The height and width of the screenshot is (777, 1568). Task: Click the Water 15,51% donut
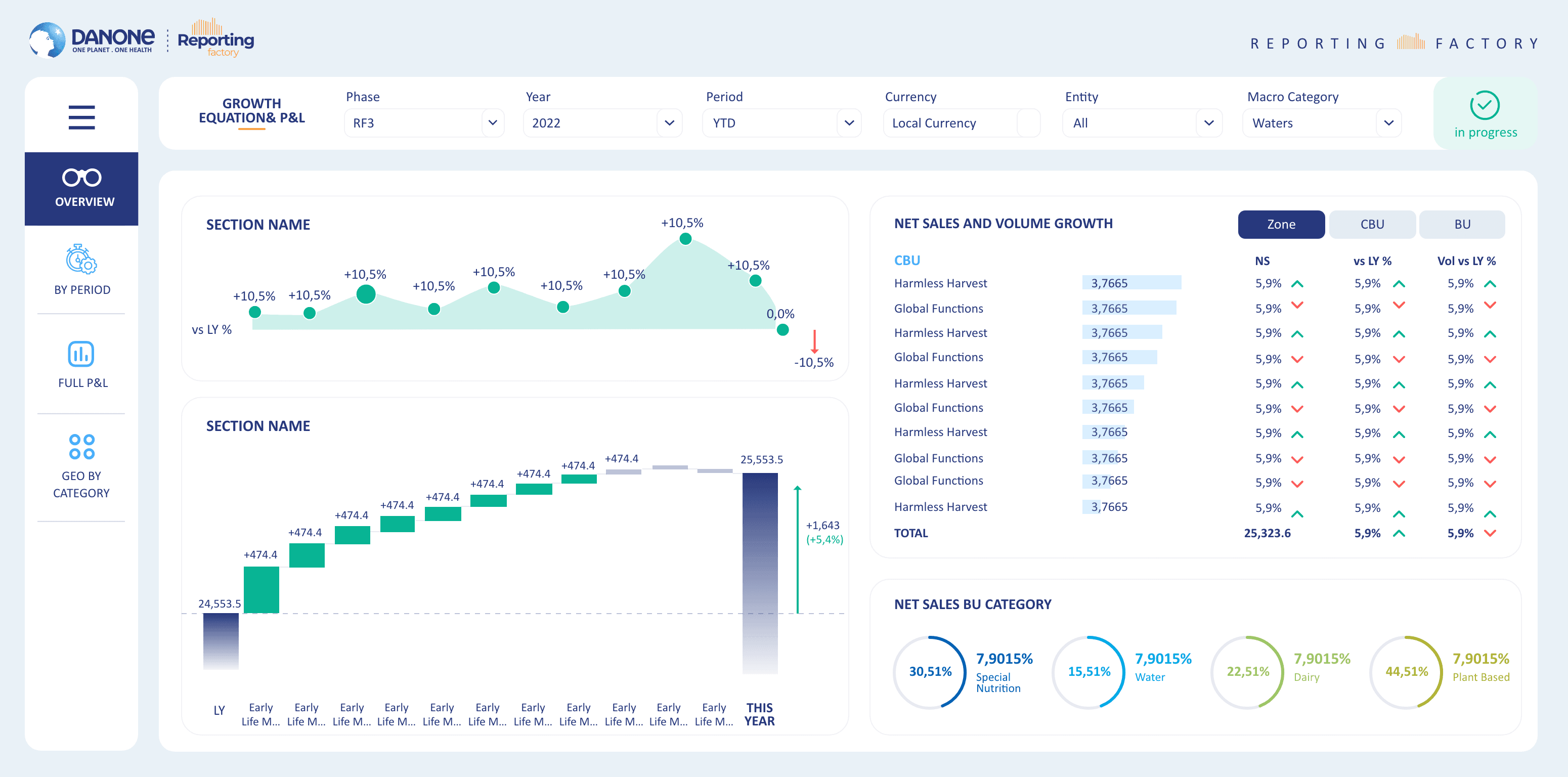[1089, 672]
